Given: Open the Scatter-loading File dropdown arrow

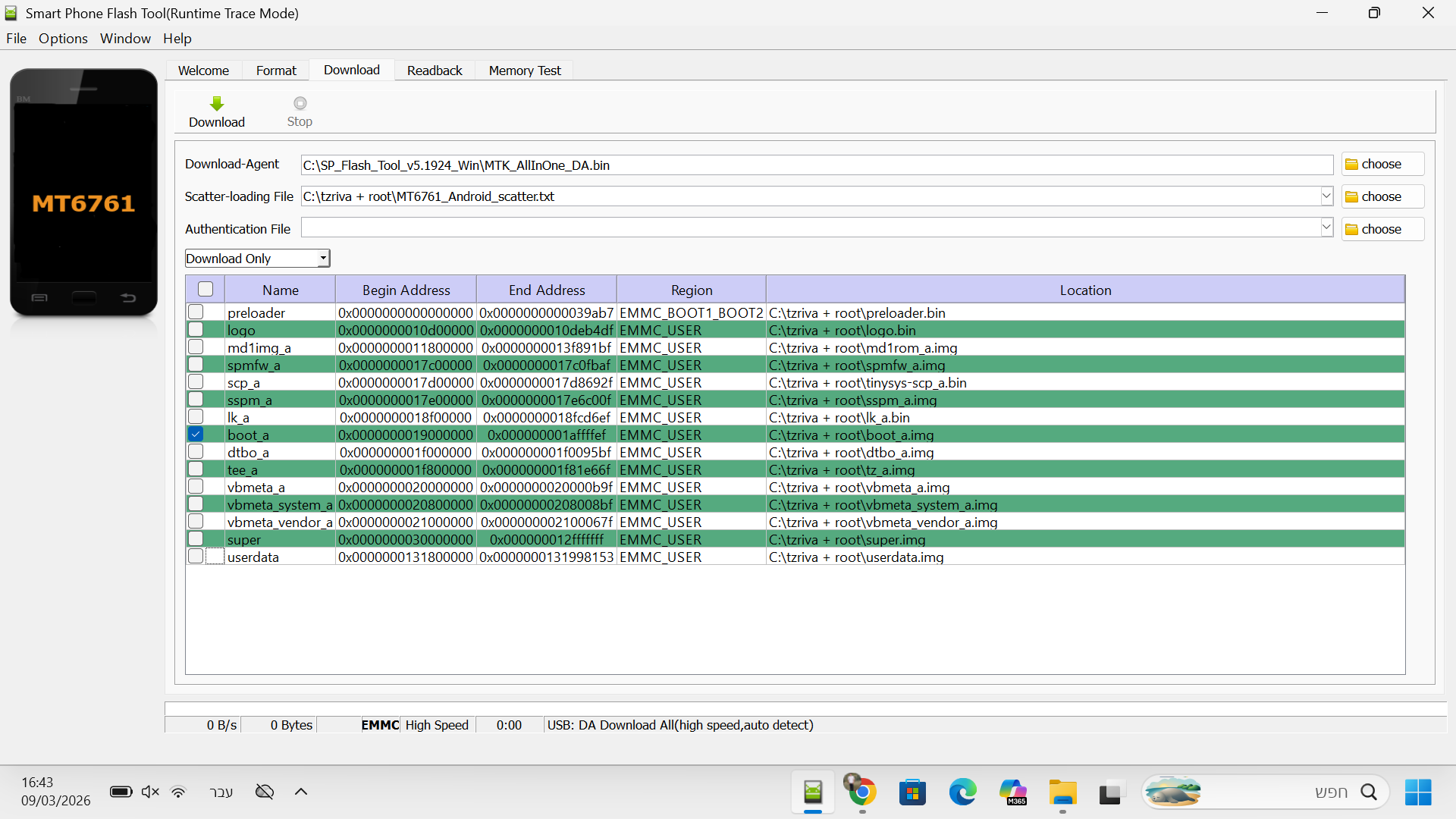Looking at the screenshot, I should click(1326, 196).
